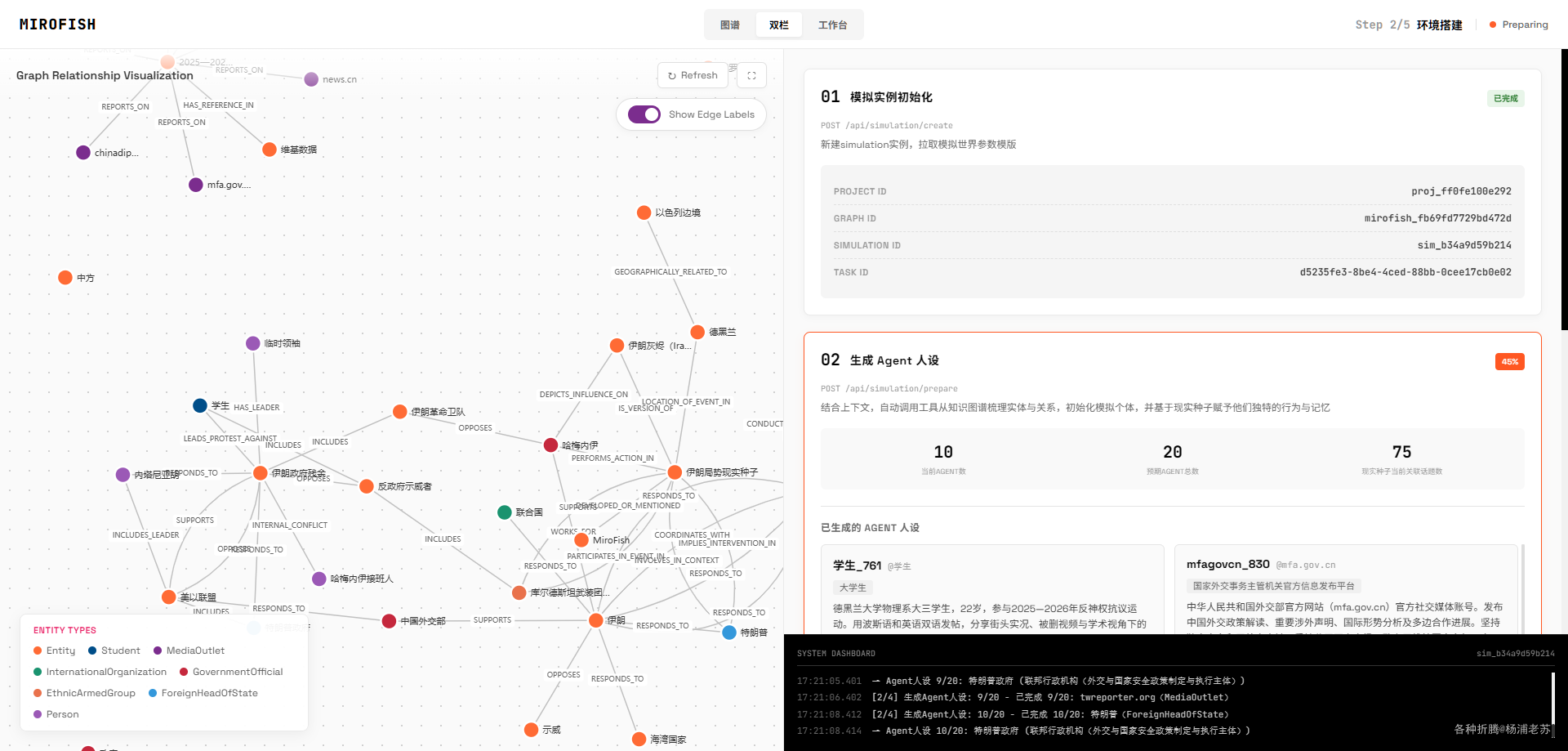The width and height of the screenshot is (1568, 751).
Task: Click the EthnicArmedGroup legend entry
Action: 84,693
